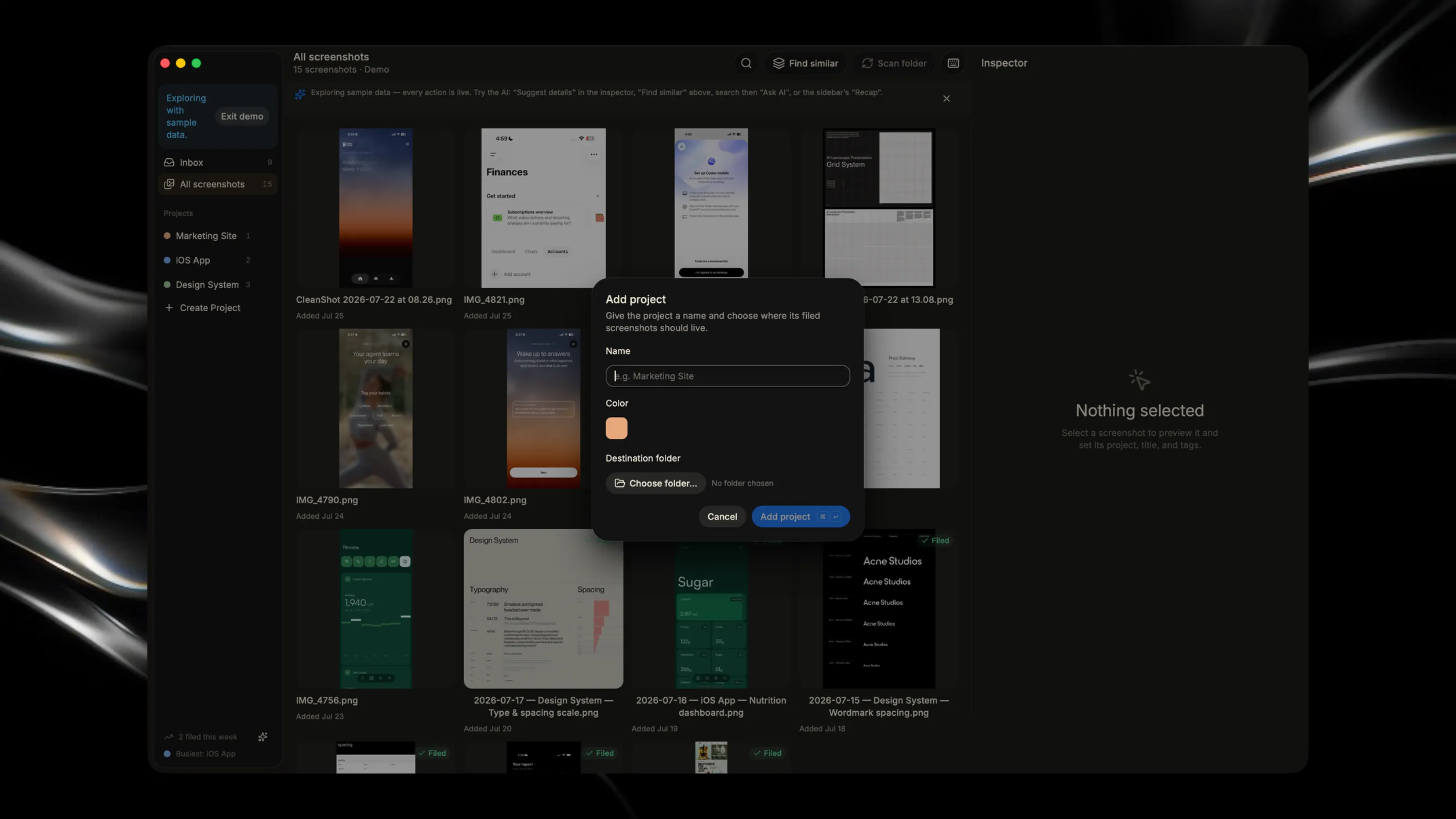Pick the peach project color swatch
1456x819 pixels.
(x=616, y=428)
